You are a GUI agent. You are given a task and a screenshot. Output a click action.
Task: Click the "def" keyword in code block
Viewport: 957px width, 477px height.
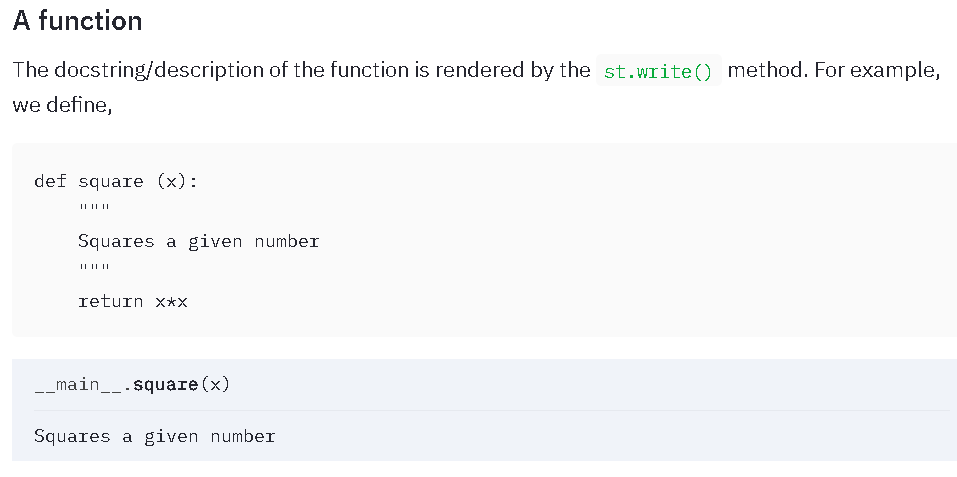50,182
